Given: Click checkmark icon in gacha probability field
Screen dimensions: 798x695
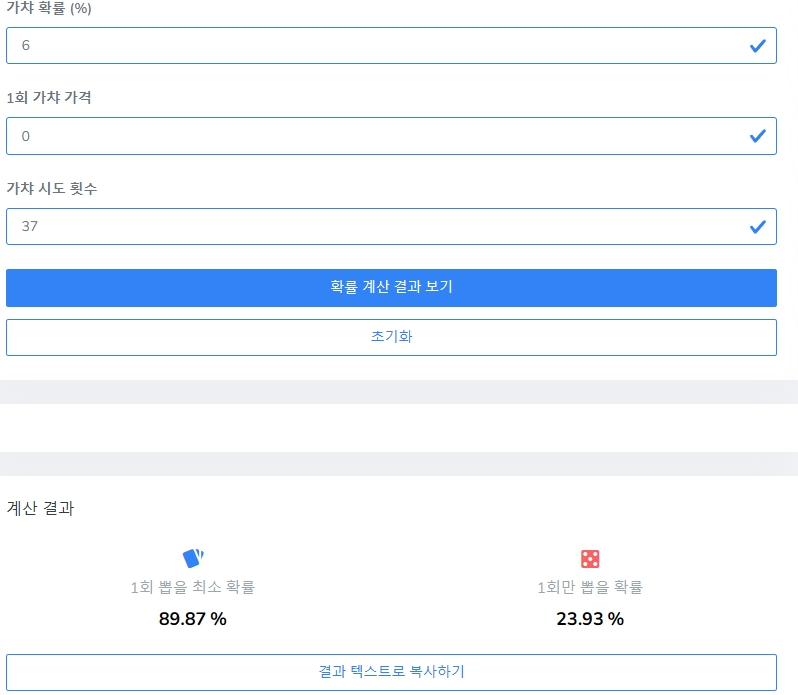Looking at the screenshot, I should [757, 46].
